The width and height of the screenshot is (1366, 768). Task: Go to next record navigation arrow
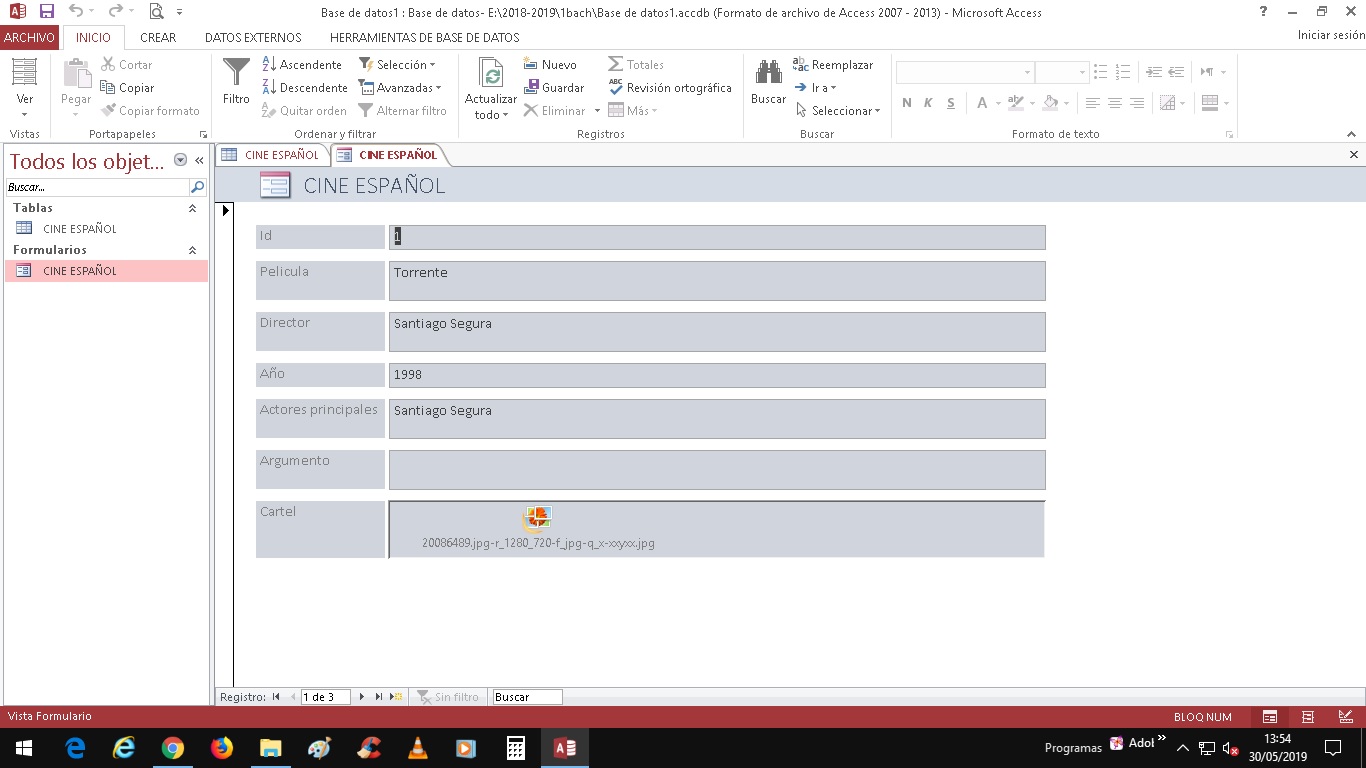(x=362, y=697)
